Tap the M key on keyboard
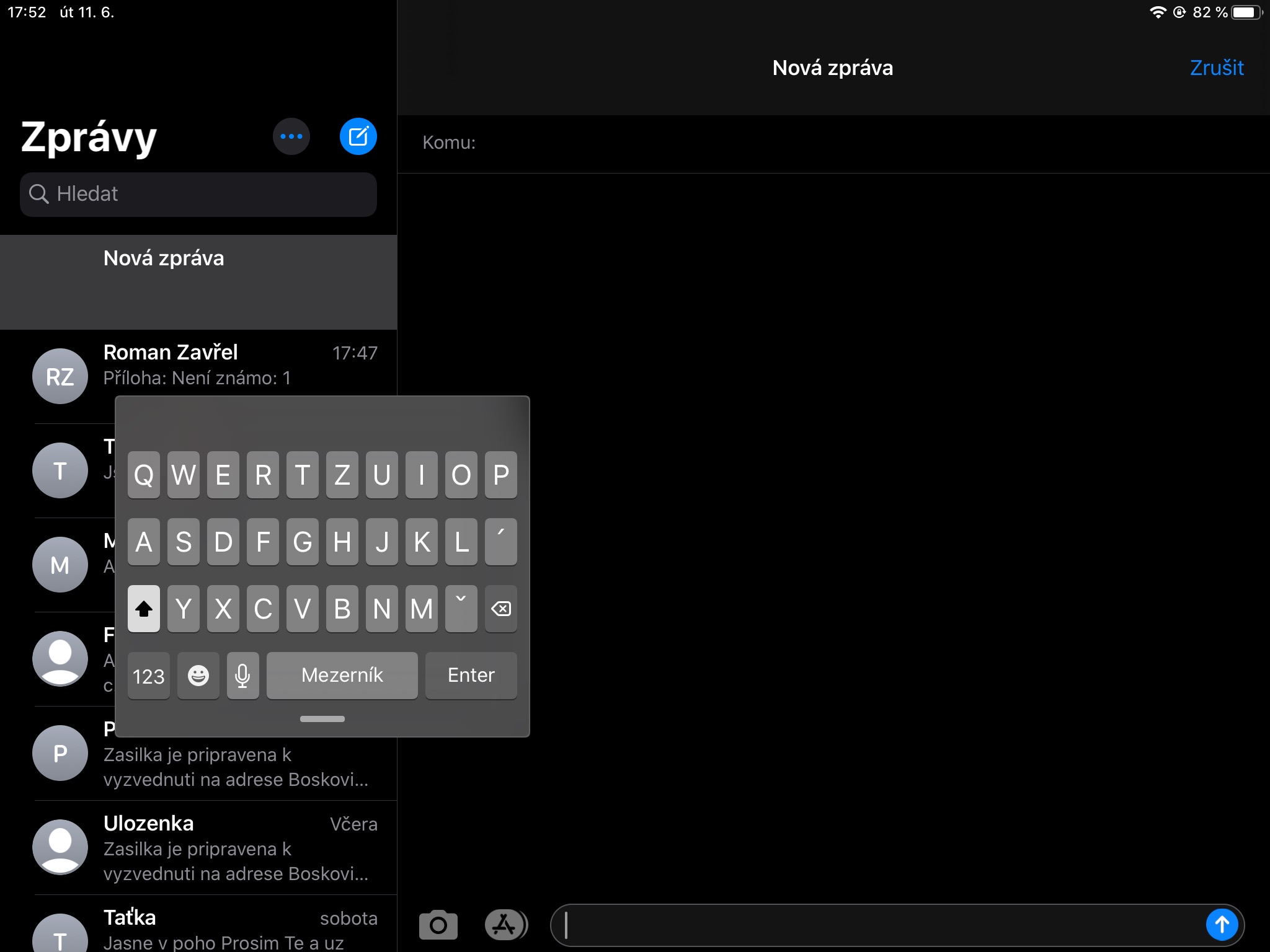This screenshot has height=952, width=1270. 422,609
